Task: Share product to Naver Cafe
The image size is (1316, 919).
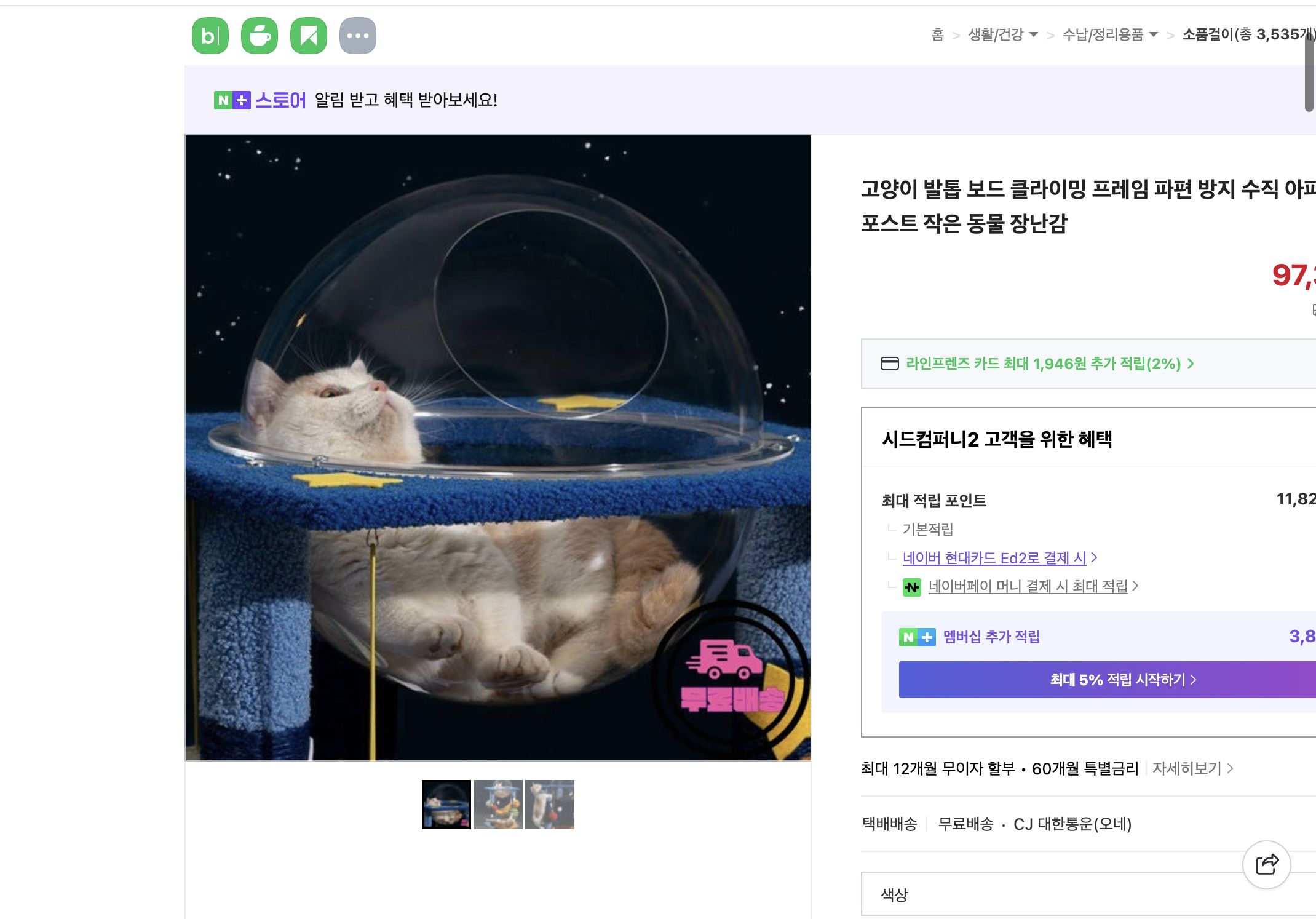Action: (x=260, y=35)
